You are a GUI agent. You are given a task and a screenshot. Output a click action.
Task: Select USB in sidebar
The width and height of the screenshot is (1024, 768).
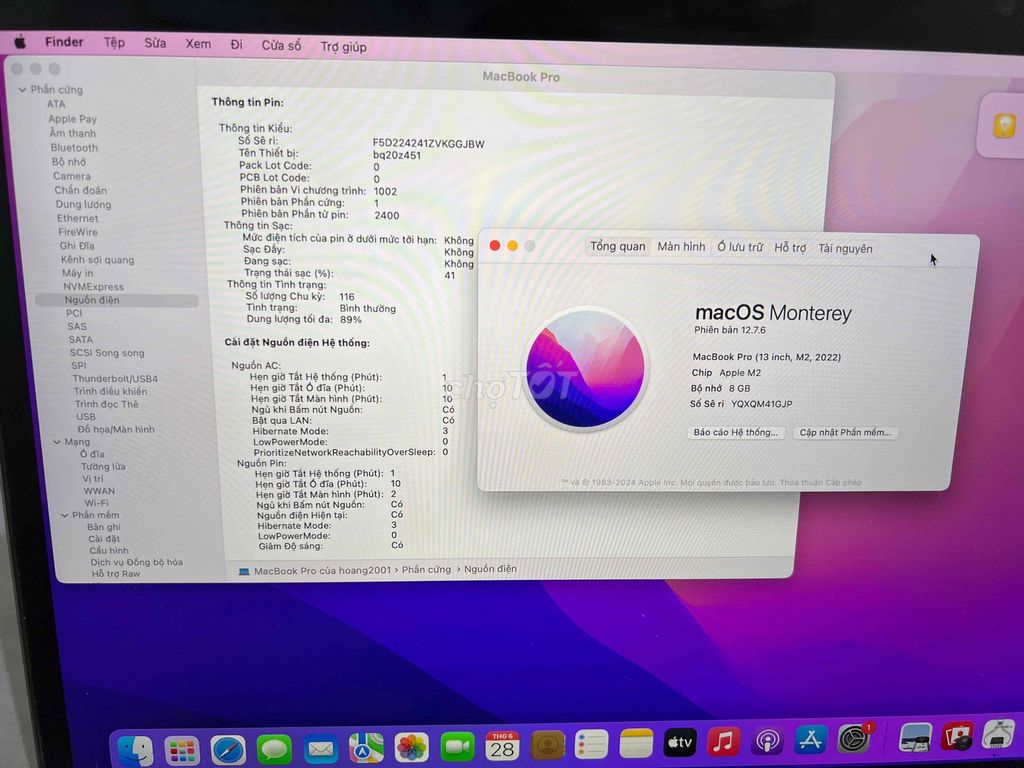pos(86,417)
